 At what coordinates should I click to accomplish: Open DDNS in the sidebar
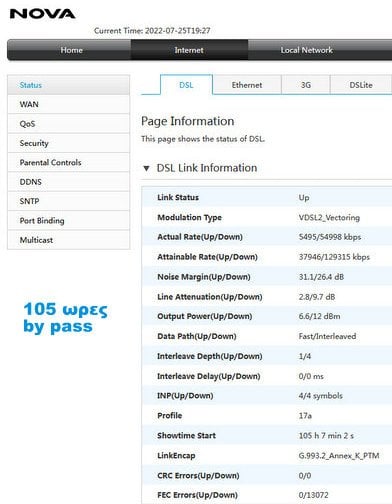coord(68,182)
